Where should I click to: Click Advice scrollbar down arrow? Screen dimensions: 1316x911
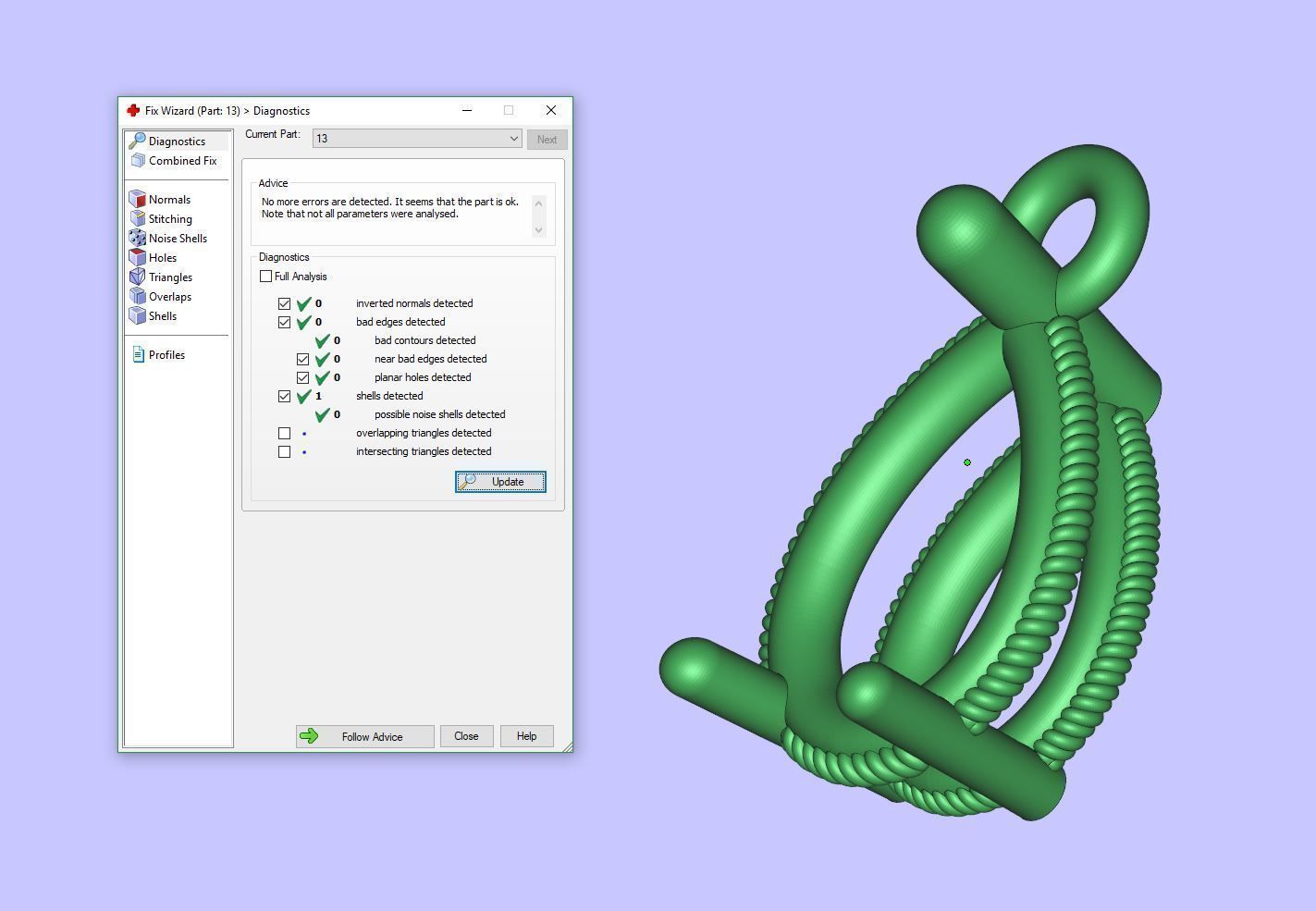[x=539, y=229]
